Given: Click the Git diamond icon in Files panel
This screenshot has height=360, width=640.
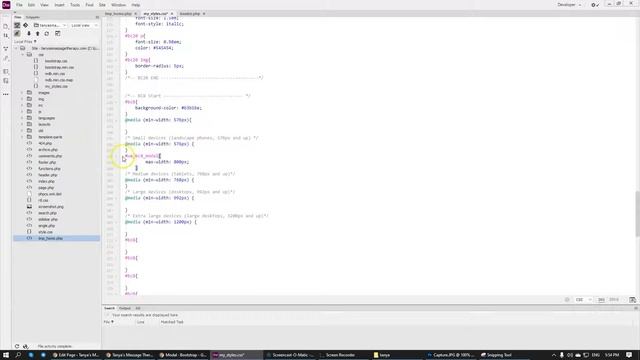Looking at the screenshot, I should tap(26, 25).
